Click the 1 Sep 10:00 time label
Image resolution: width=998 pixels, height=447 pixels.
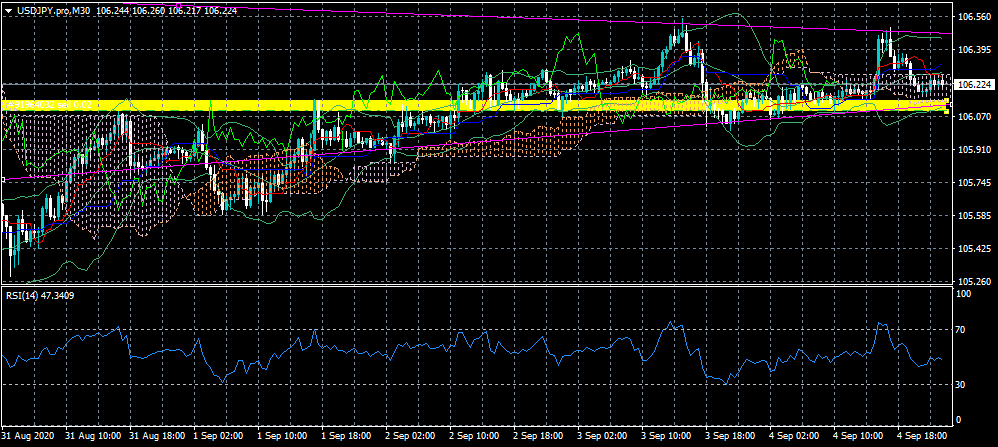[x=283, y=436]
